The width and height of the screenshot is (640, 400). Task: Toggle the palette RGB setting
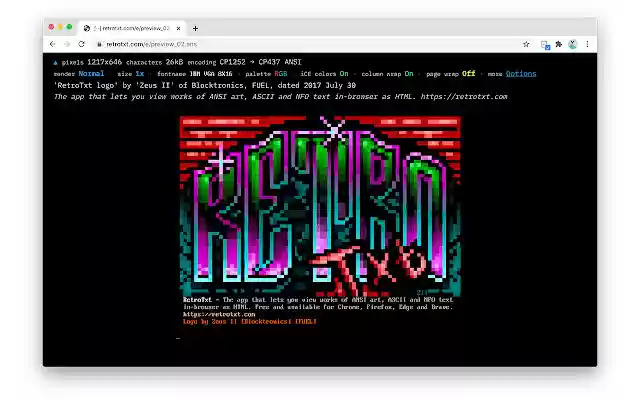[x=281, y=73]
